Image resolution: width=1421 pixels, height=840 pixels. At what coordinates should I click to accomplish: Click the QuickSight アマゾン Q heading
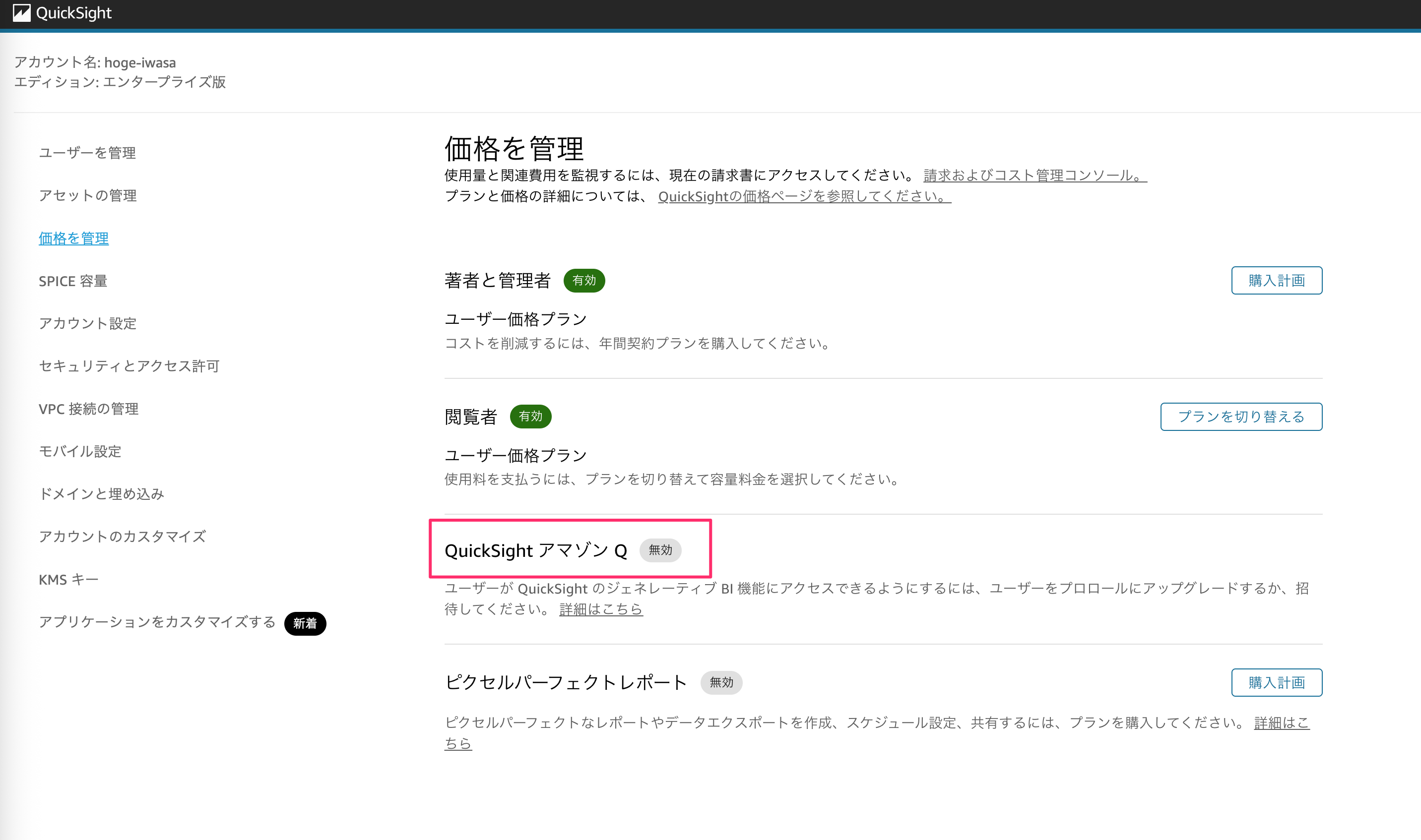[536, 550]
